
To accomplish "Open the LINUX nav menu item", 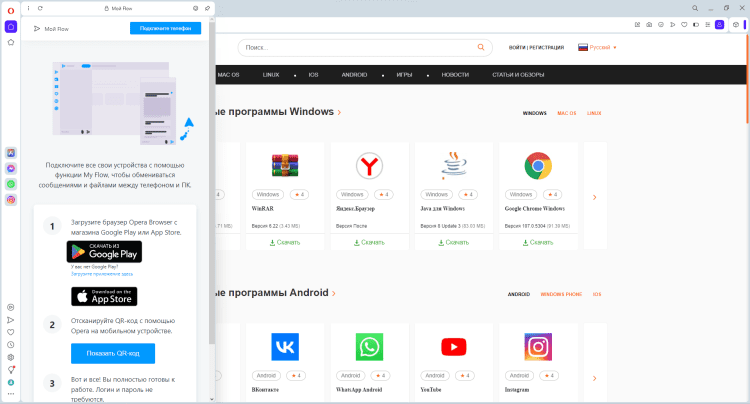I will [x=271, y=75].
